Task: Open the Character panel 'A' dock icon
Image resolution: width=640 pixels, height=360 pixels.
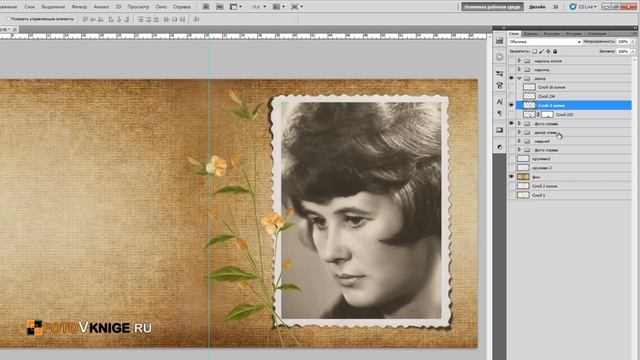Action: point(500,101)
